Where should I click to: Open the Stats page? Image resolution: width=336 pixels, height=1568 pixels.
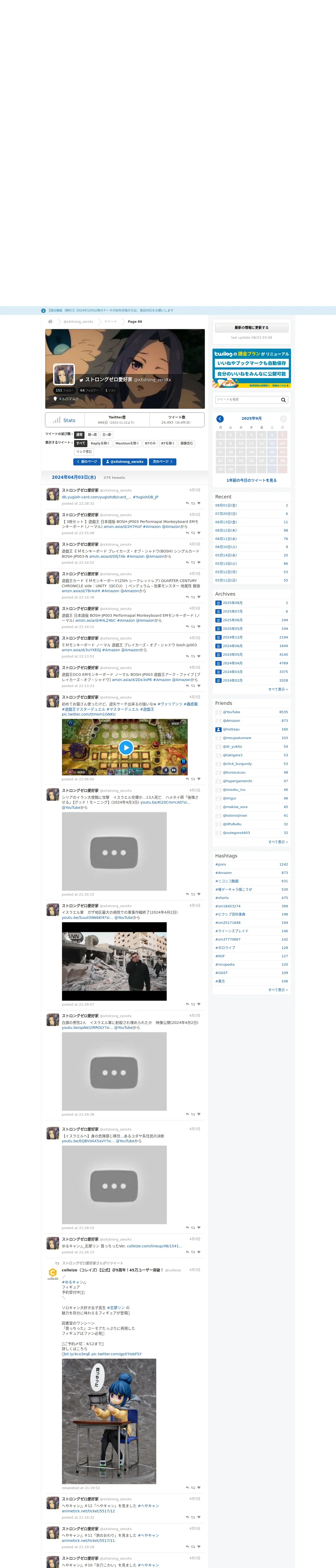coord(64,420)
